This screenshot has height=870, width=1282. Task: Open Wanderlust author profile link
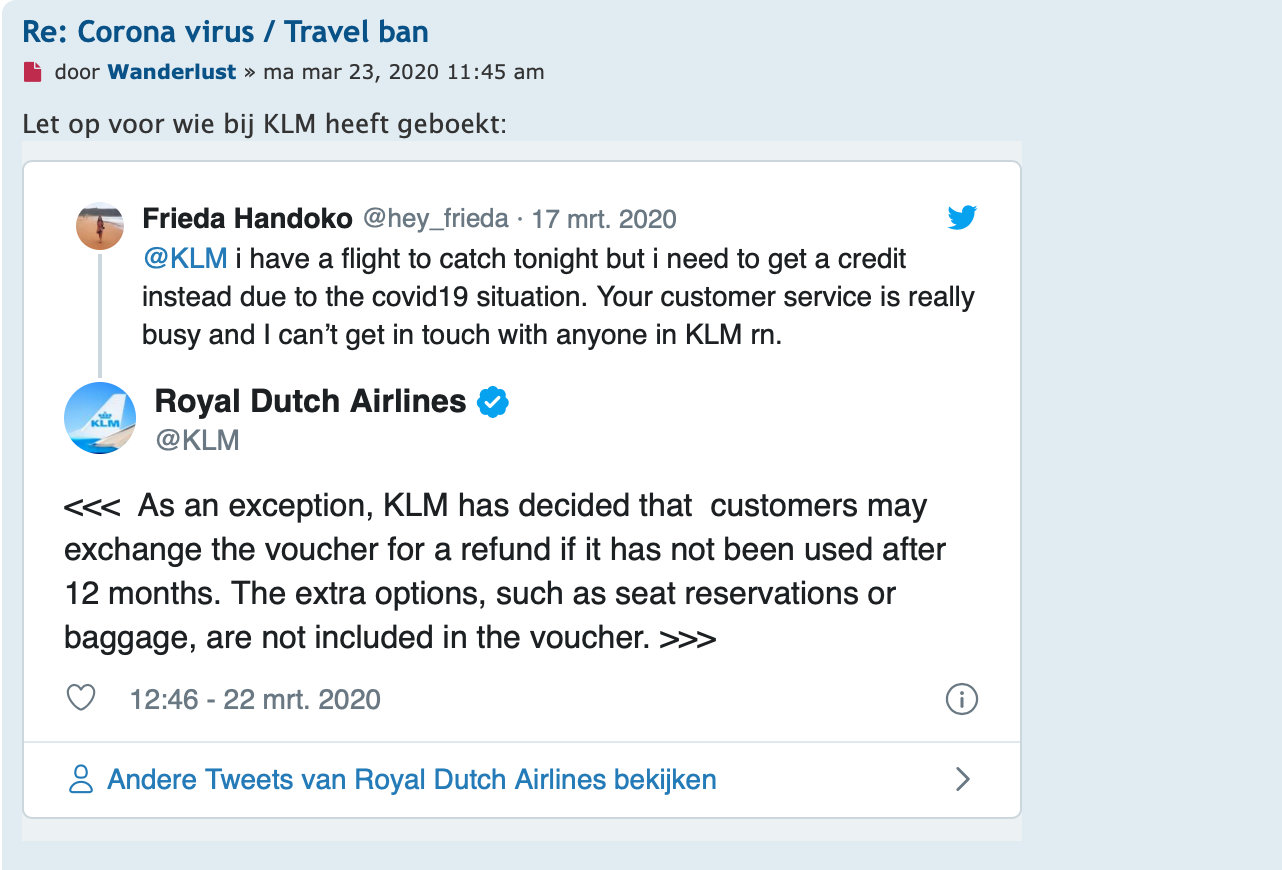pos(172,72)
